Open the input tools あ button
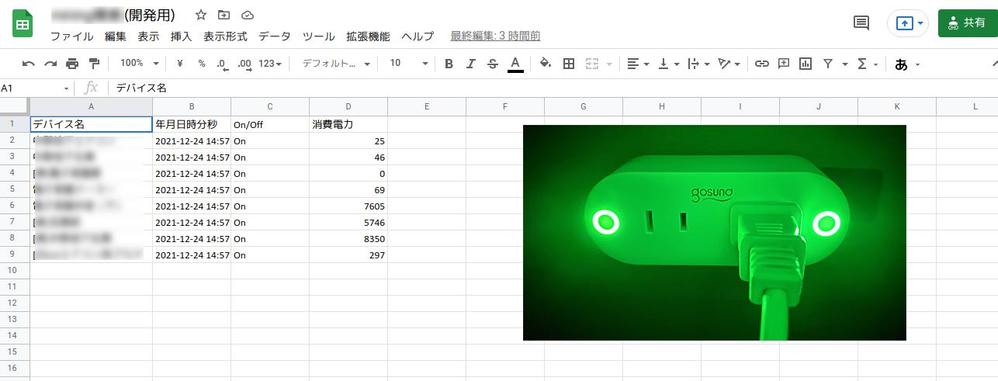 click(907, 64)
